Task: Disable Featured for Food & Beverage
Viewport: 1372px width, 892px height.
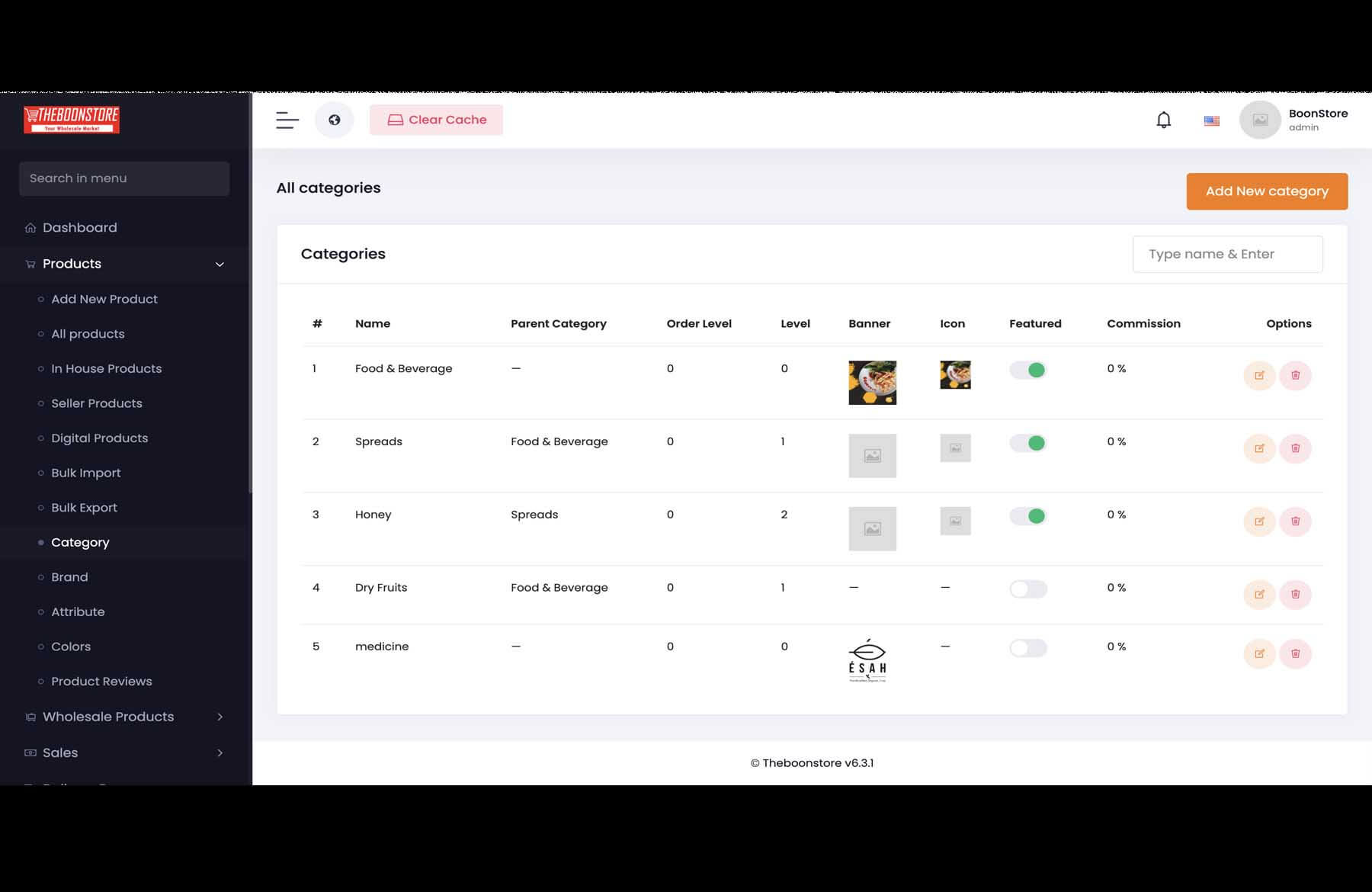Action: (x=1027, y=370)
